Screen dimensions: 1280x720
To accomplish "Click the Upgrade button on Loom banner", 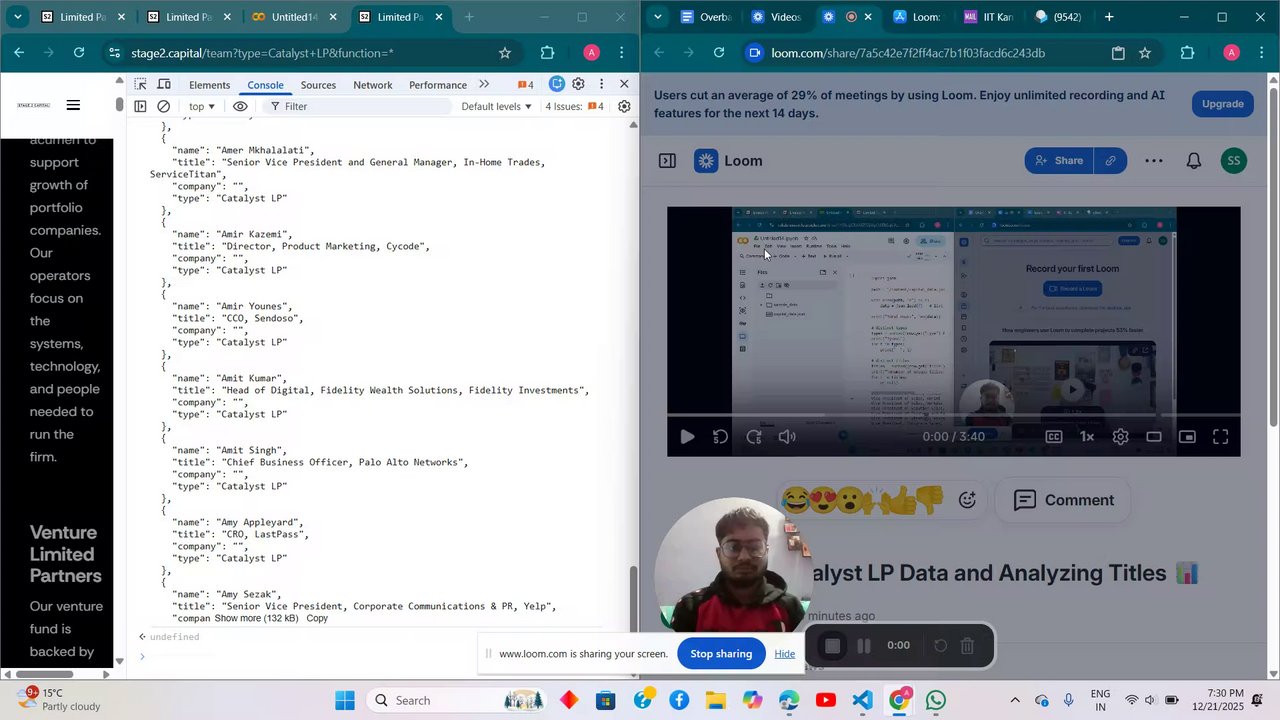I will 1222,104.
